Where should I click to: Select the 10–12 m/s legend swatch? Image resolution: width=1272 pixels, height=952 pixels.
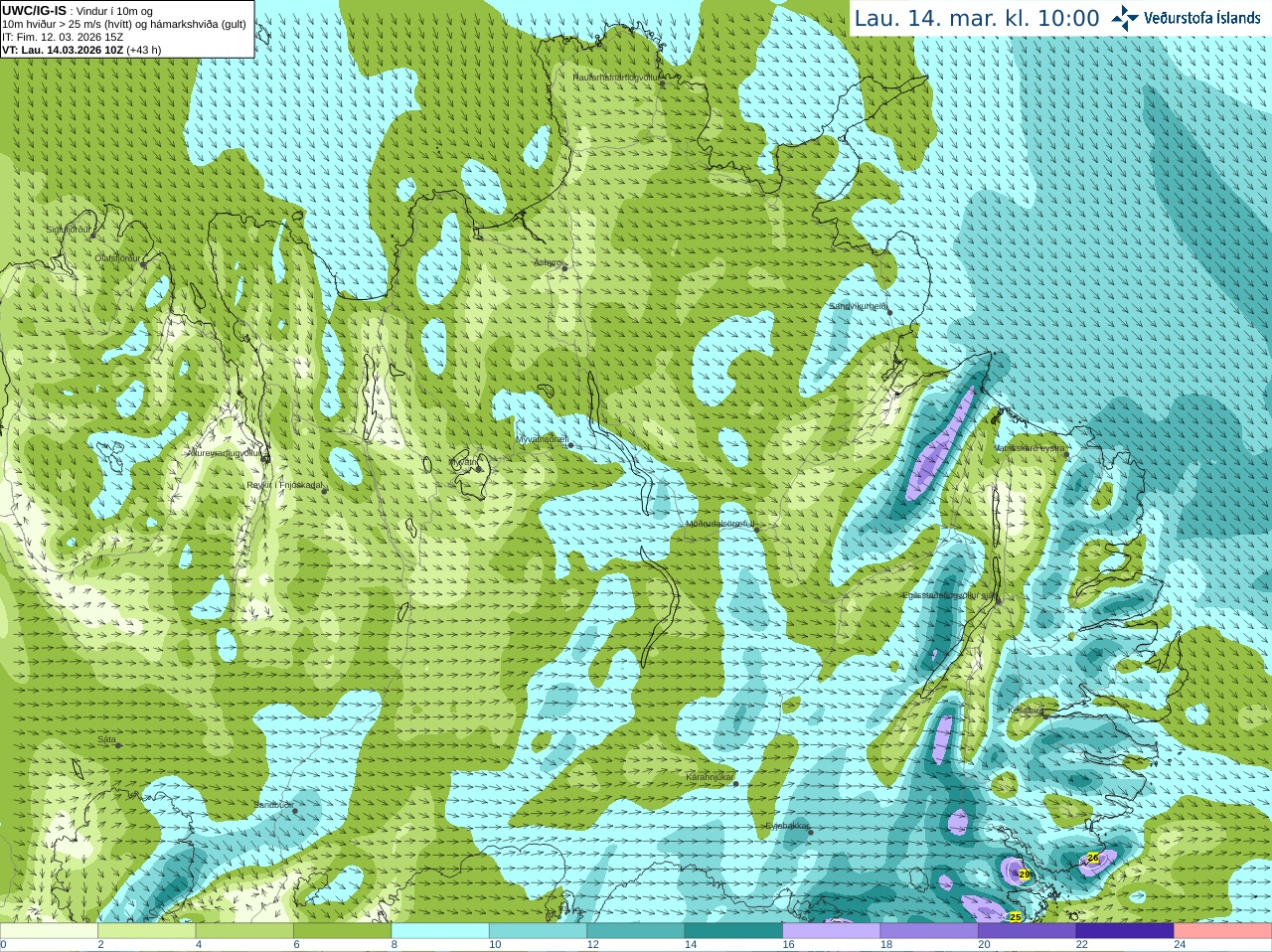pyautogui.click(x=538, y=931)
